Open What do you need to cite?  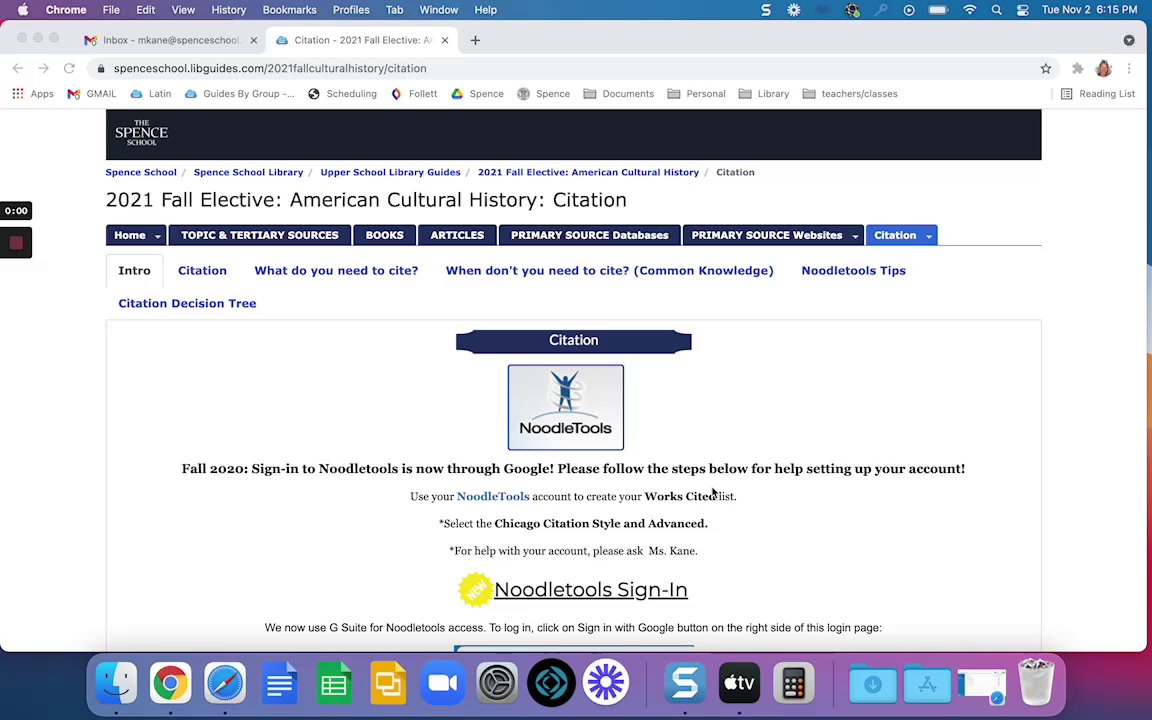pos(336,270)
